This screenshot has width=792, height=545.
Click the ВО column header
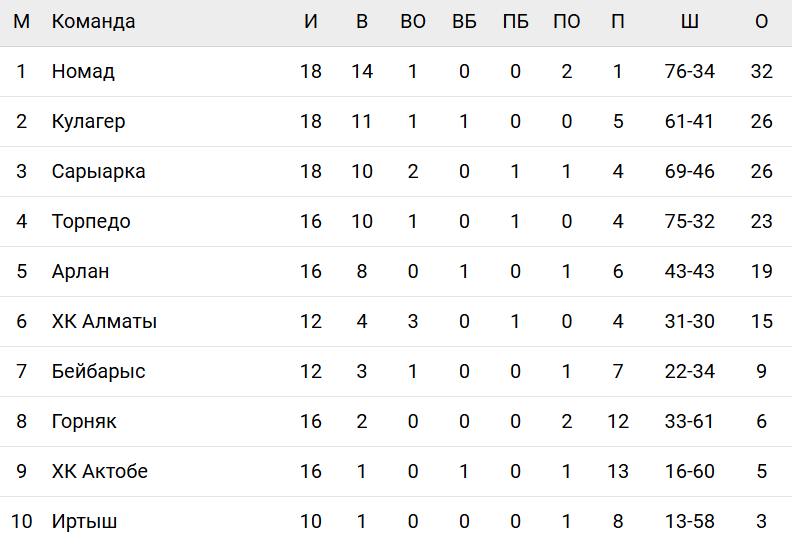coord(413,22)
